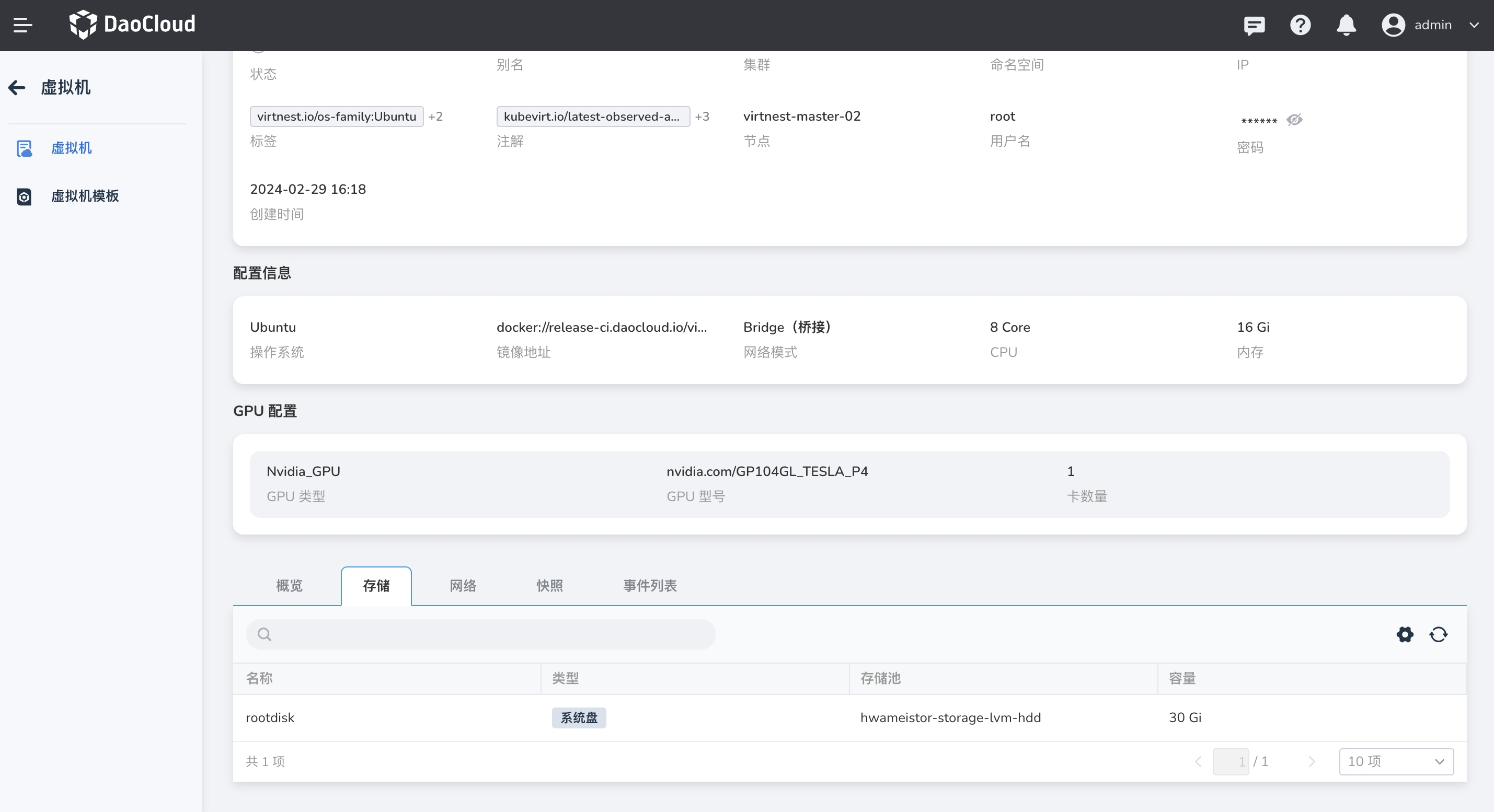Open notifications bell
The width and height of the screenshot is (1494, 812).
(1346, 25)
